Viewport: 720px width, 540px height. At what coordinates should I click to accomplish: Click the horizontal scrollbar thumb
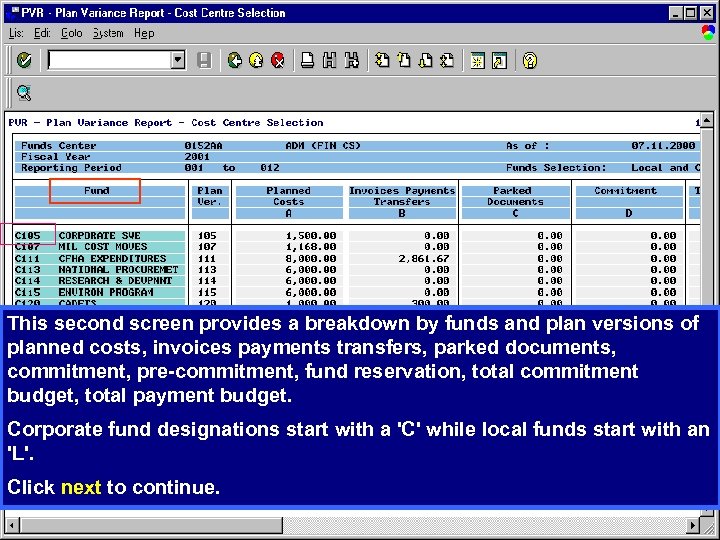tap(151, 524)
